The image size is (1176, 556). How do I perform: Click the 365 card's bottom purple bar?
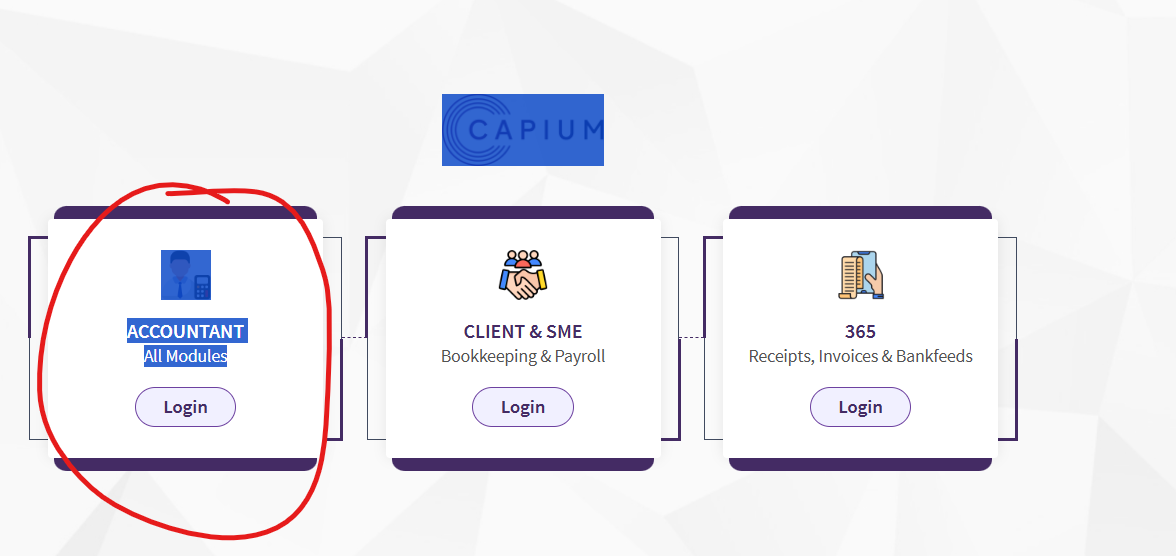coord(860,464)
